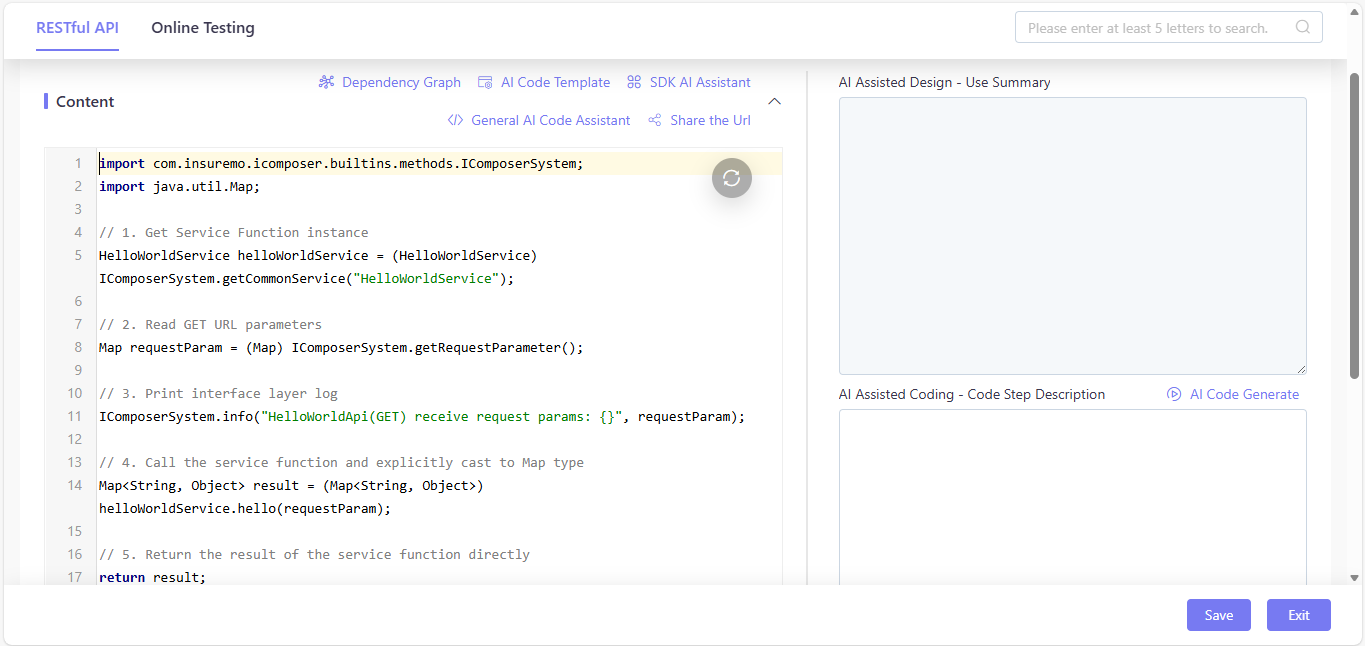Launch the SDK AI Assistant icon

coord(634,82)
